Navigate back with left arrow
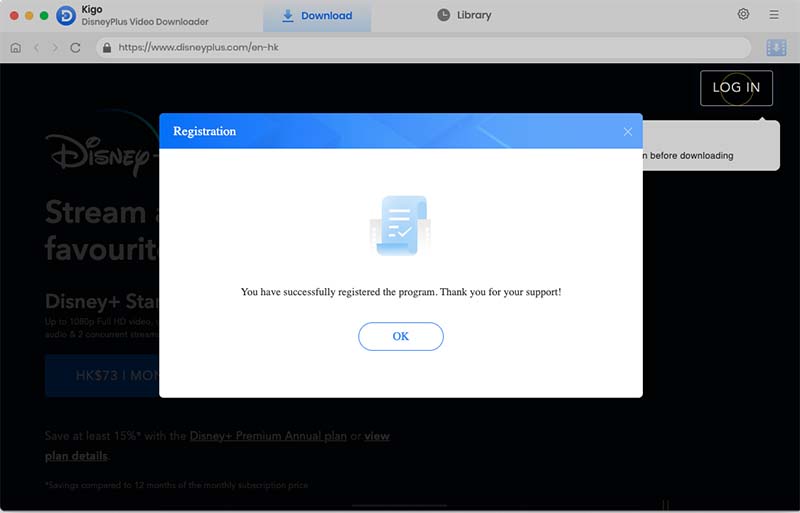This screenshot has height=513, width=800. (x=37, y=47)
